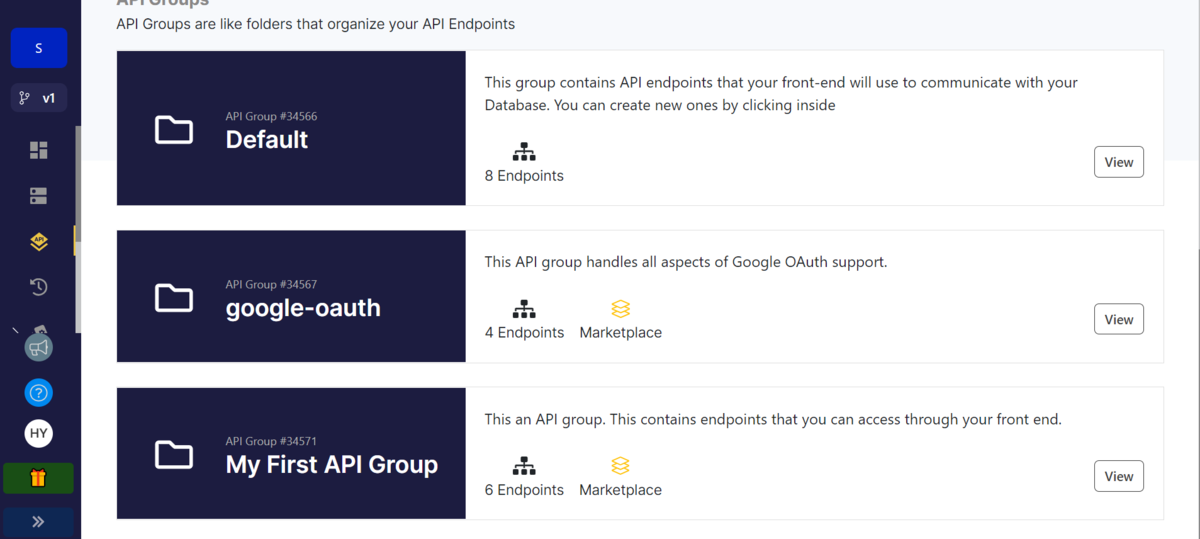
Task: View the Default API group
Action: [1118, 162]
